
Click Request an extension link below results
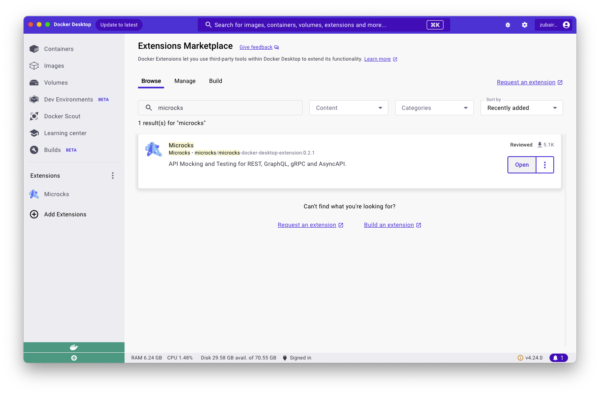(310, 225)
